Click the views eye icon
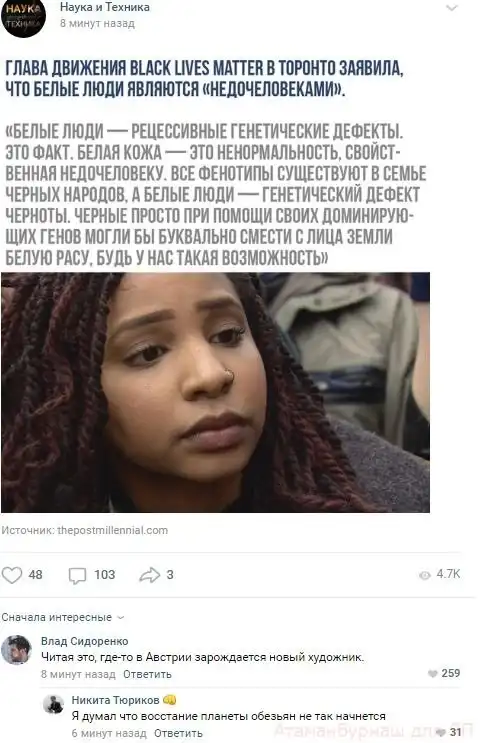This screenshot has height=743, width=480. (x=425, y=575)
